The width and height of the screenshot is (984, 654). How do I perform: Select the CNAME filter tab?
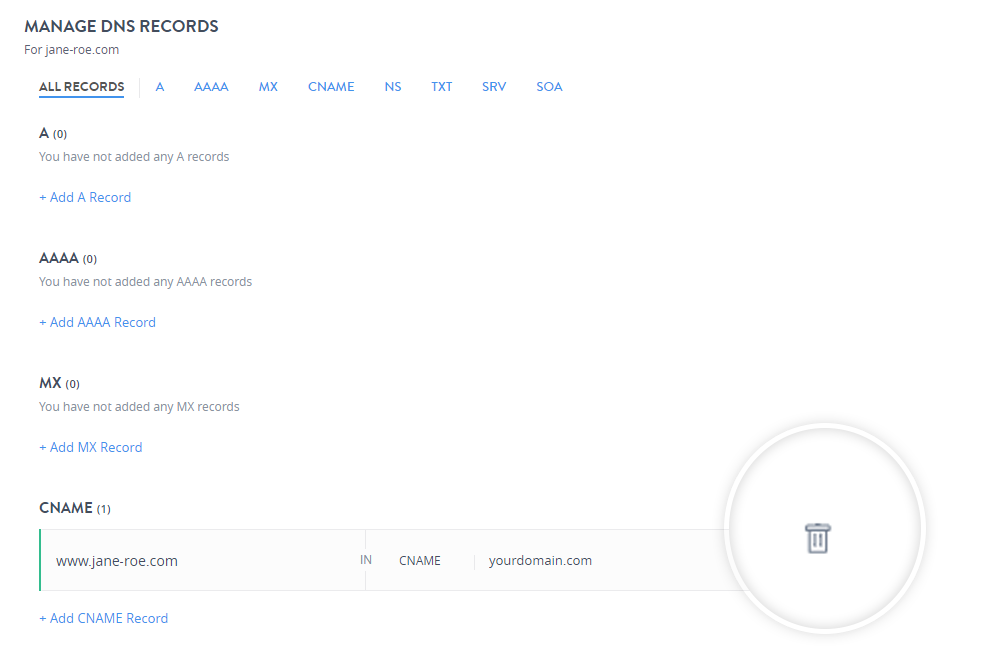[x=331, y=87]
